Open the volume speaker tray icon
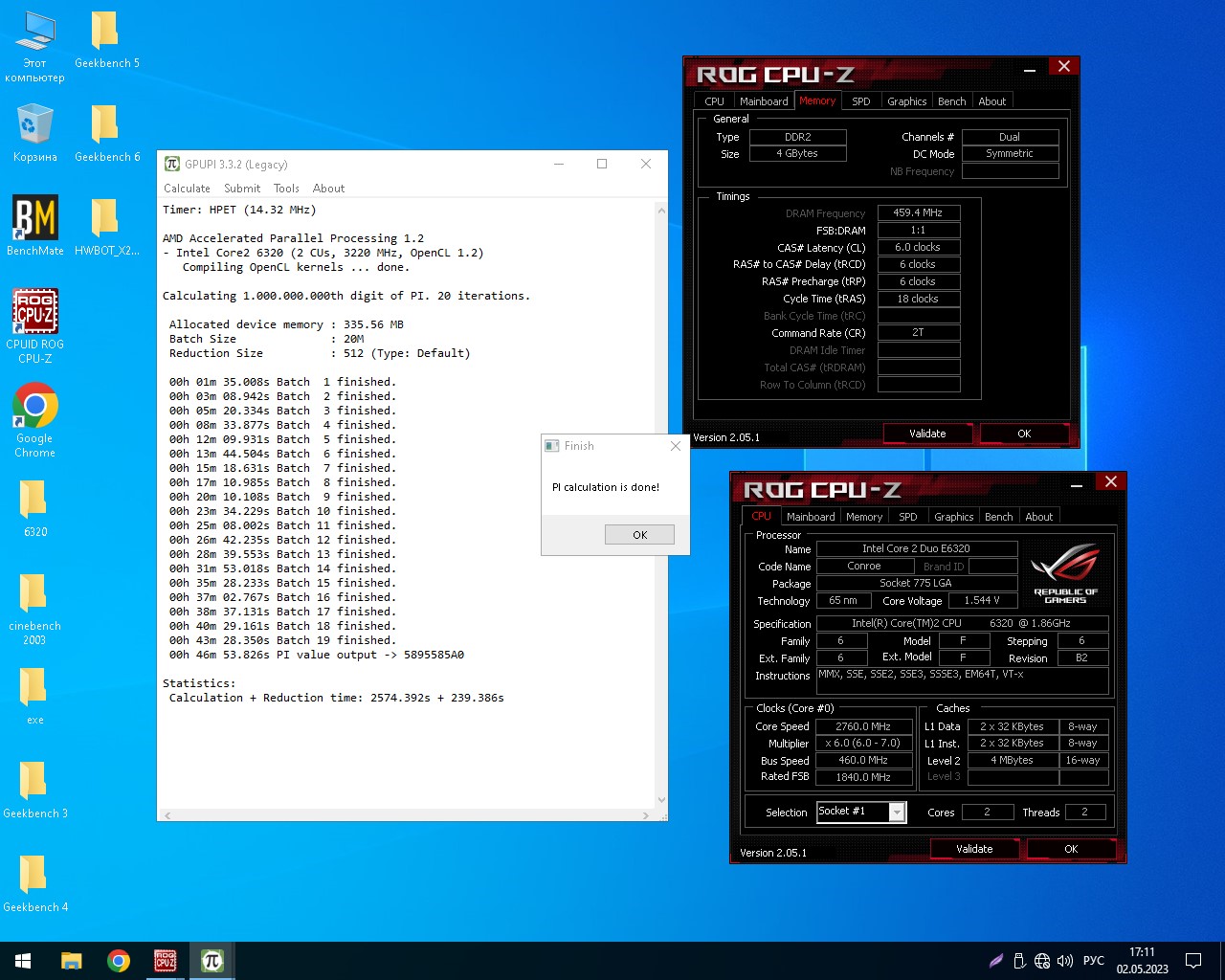 pos(1065,961)
